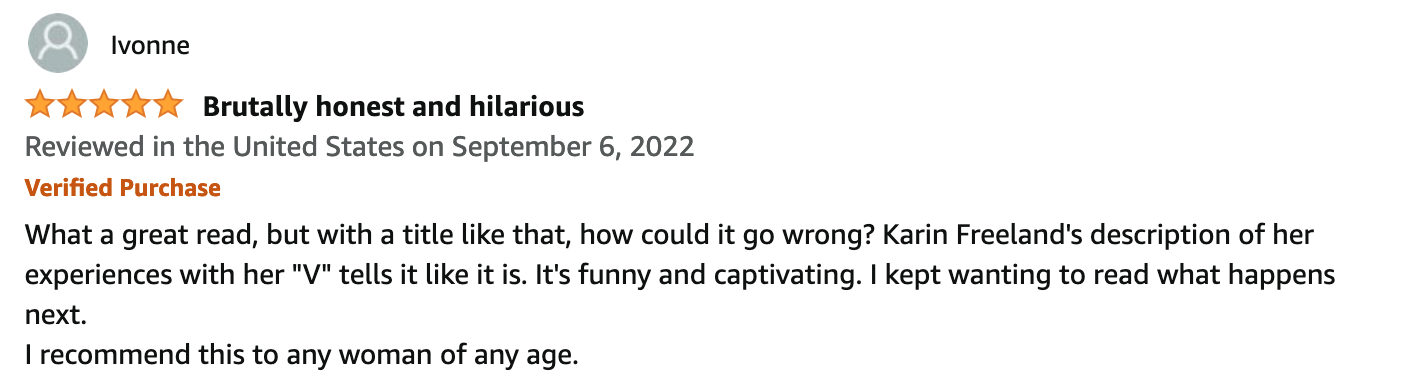Click the 'Verified Purchase' label
The width and height of the screenshot is (1410, 388).
pos(123,187)
